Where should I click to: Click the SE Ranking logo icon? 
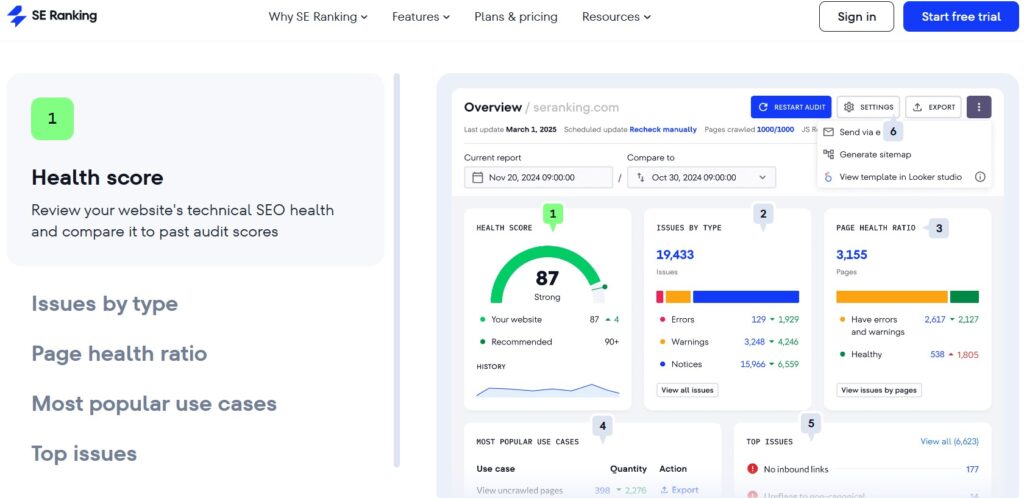(17, 17)
